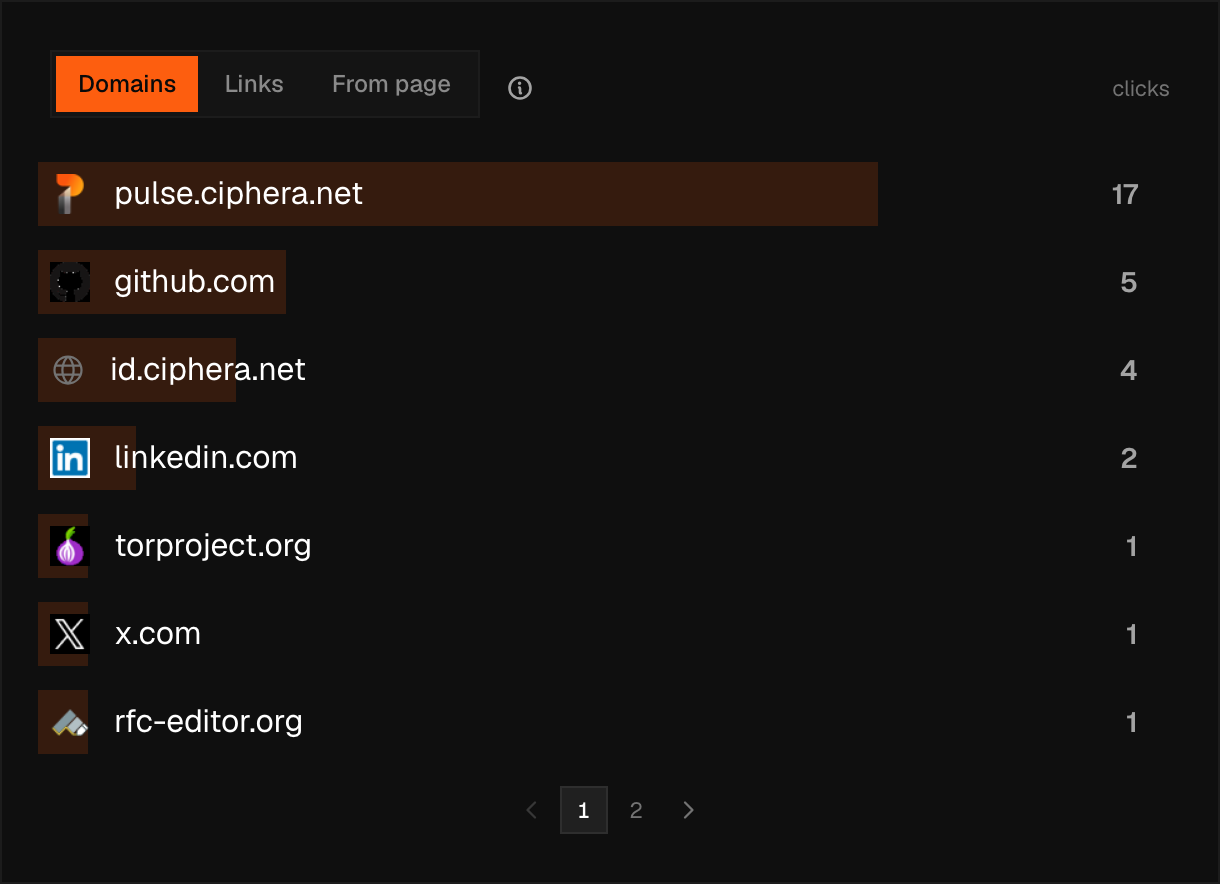Click the click count for rfc-editor.org
Viewport: 1220px width, 884px height.
1132,722
